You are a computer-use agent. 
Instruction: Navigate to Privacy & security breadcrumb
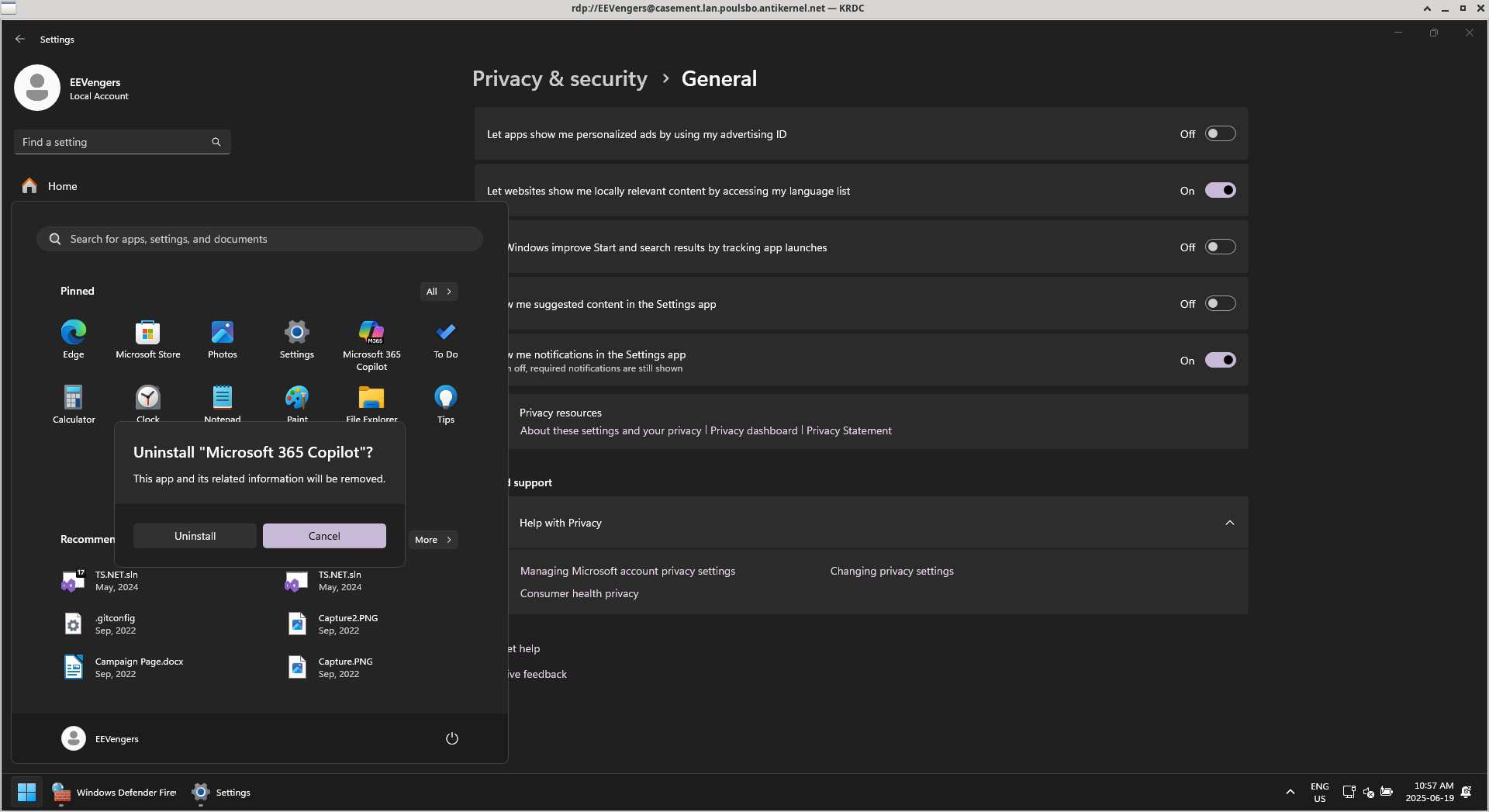pos(559,79)
